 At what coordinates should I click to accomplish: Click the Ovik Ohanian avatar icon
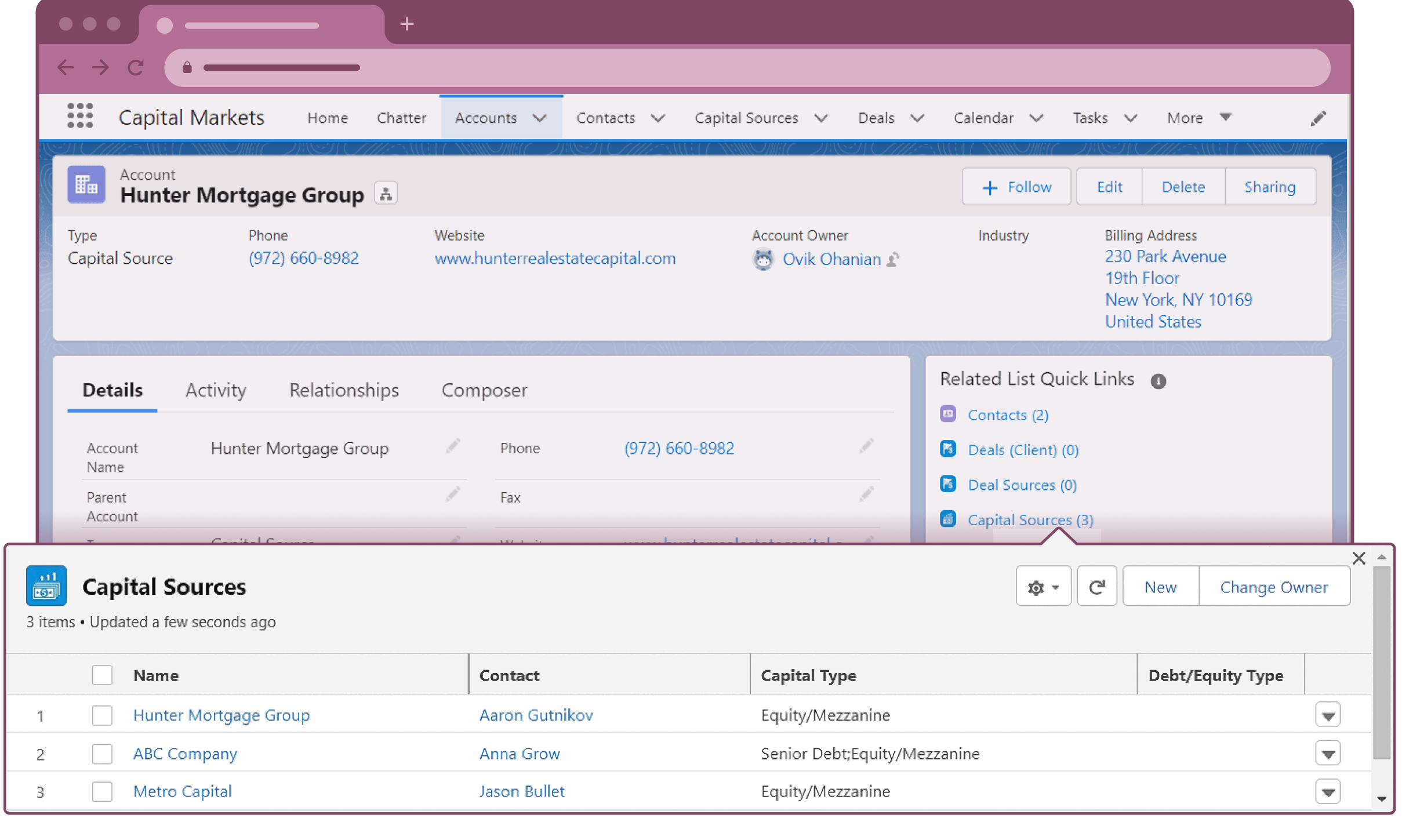(x=763, y=259)
